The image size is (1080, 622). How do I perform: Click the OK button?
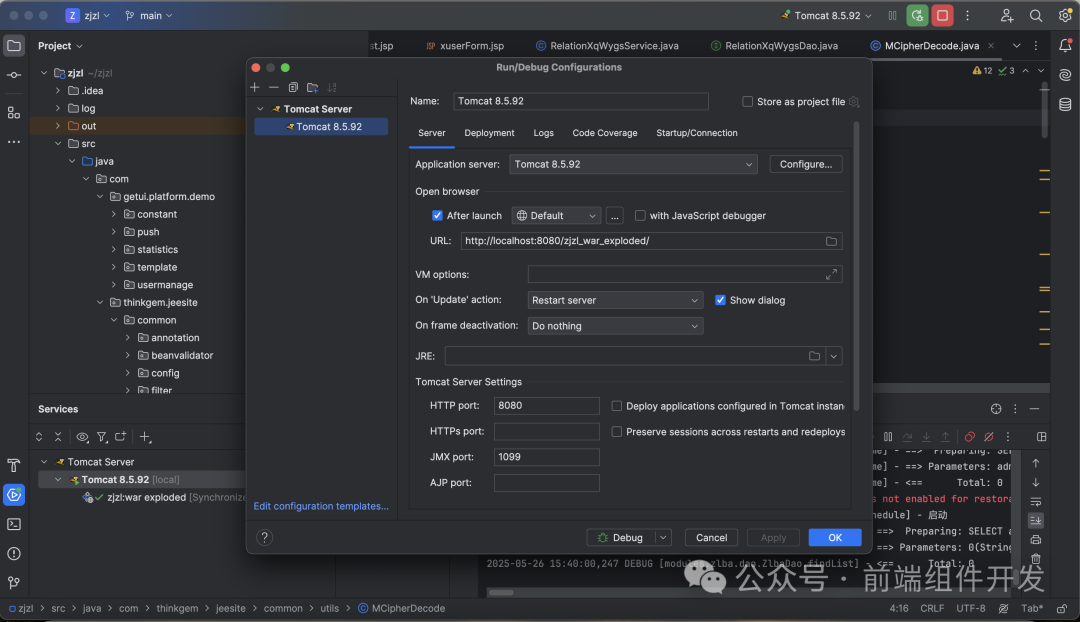pos(835,537)
